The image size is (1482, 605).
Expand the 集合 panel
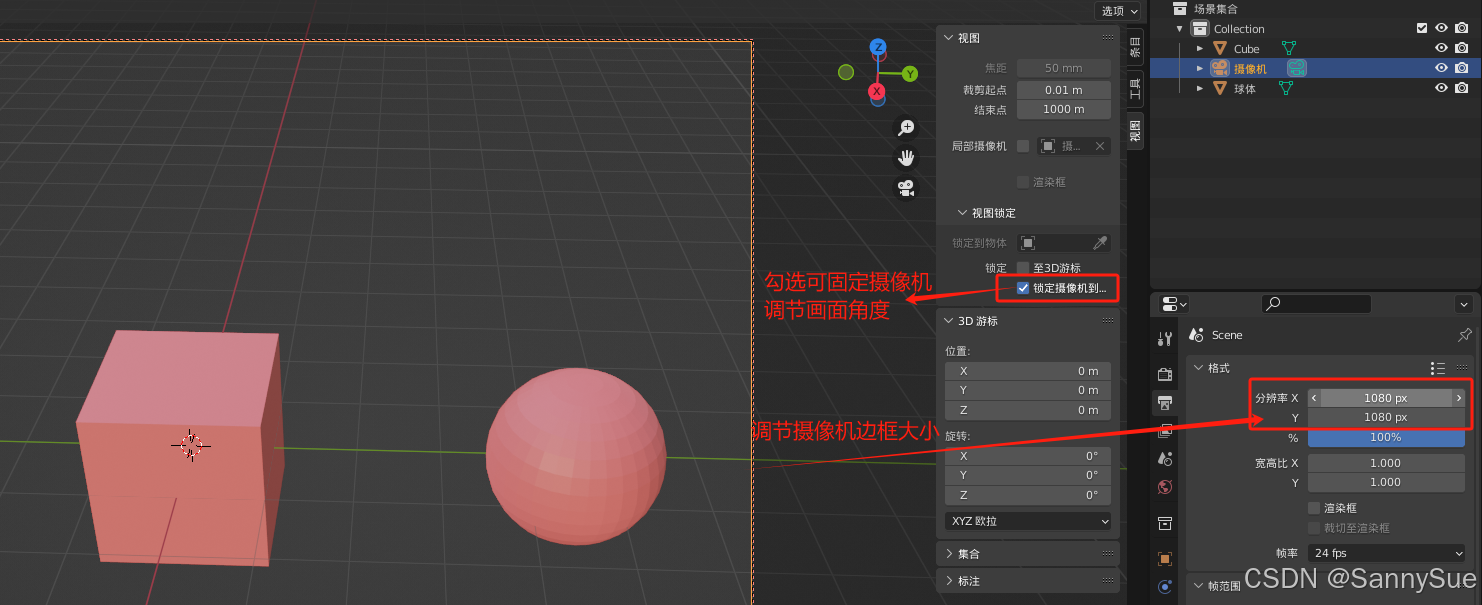coord(949,554)
